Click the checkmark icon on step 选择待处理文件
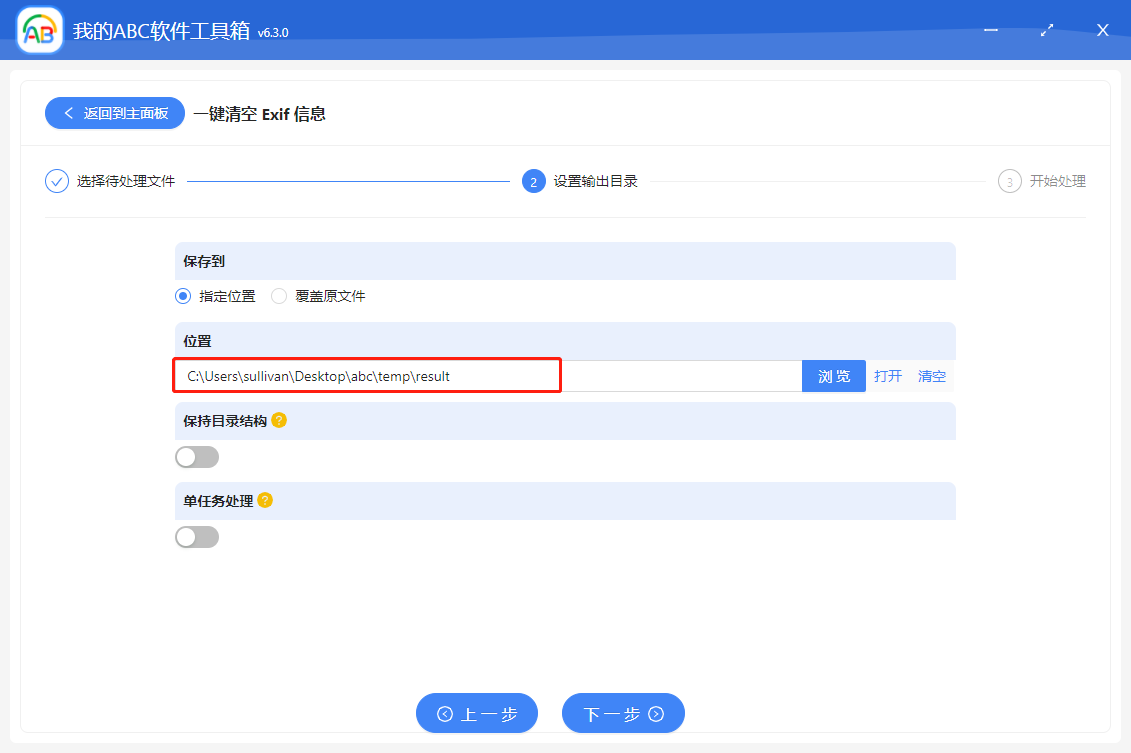Image resolution: width=1131 pixels, height=753 pixels. coord(56,181)
